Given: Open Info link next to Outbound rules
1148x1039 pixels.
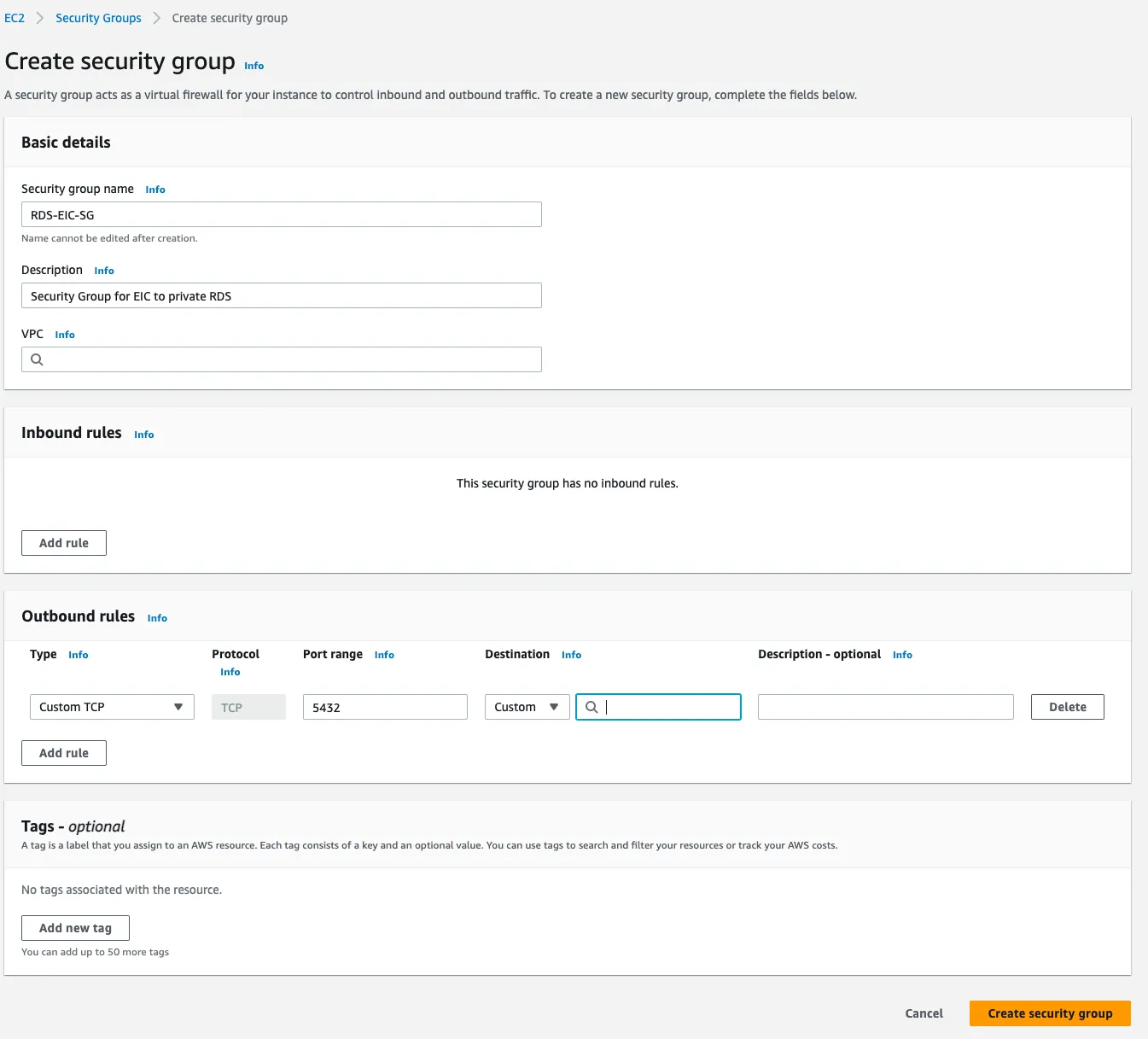Looking at the screenshot, I should pyautogui.click(x=157, y=618).
